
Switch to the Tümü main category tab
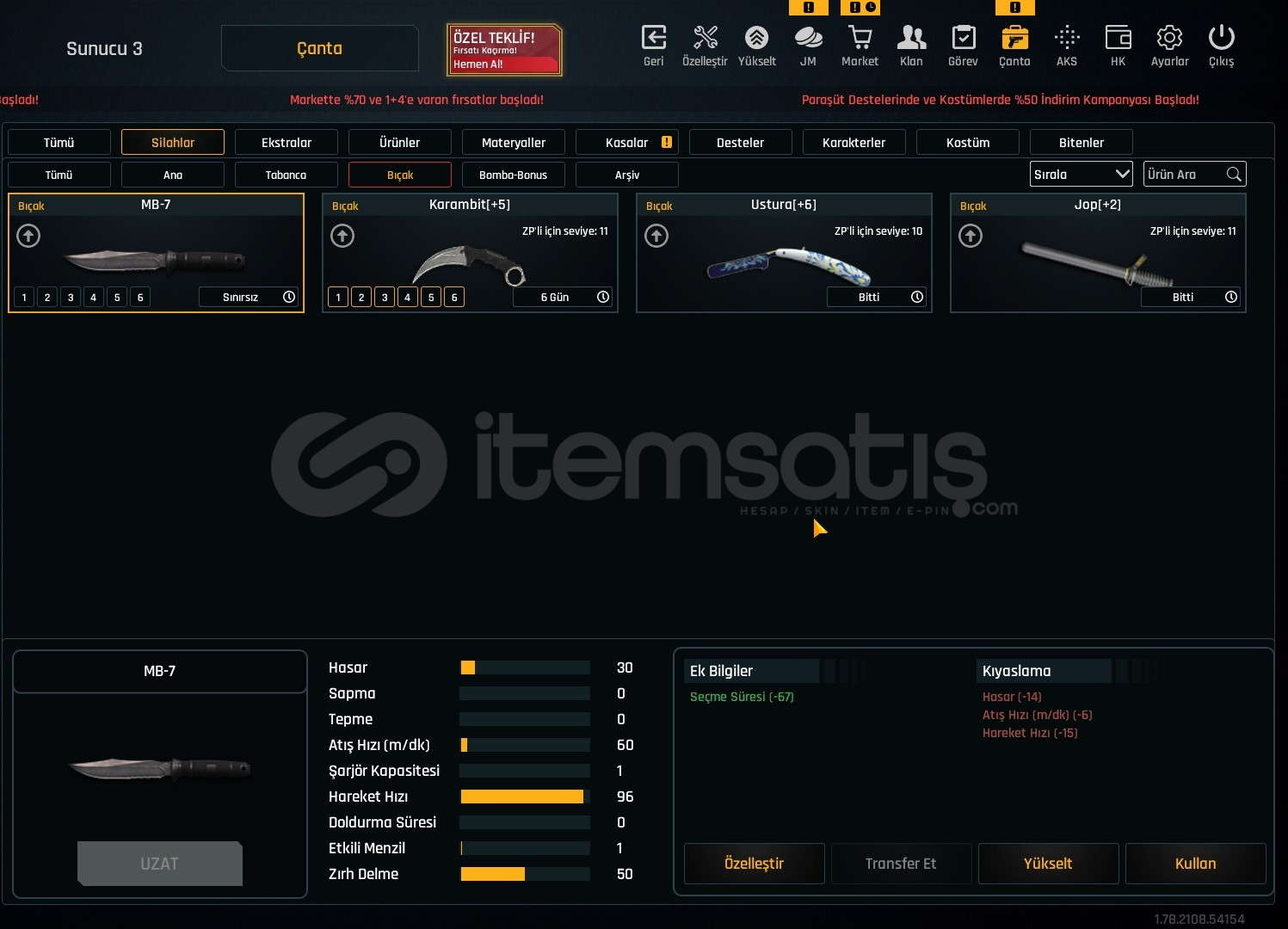[x=59, y=142]
